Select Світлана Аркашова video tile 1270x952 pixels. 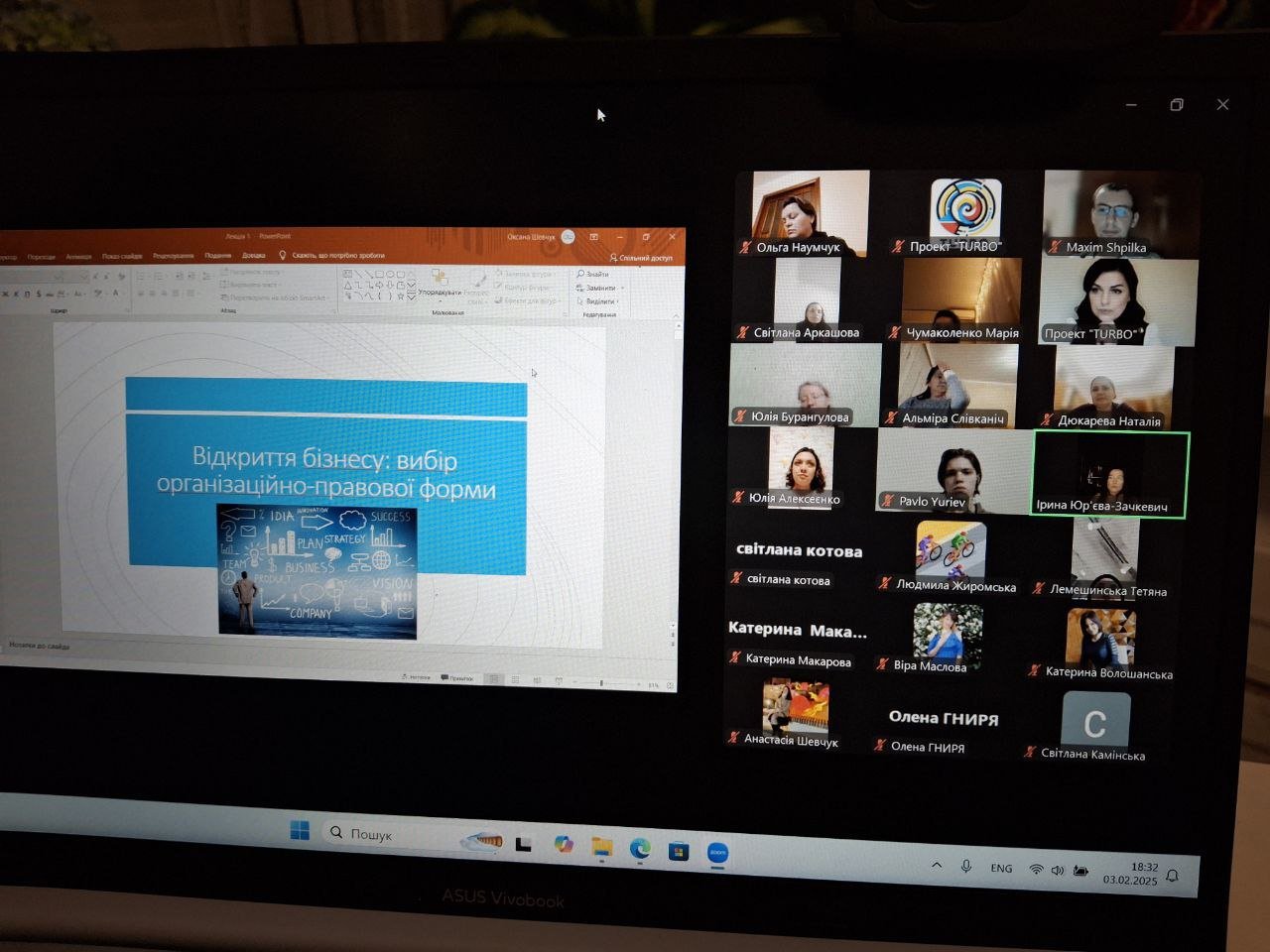coord(807,299)
